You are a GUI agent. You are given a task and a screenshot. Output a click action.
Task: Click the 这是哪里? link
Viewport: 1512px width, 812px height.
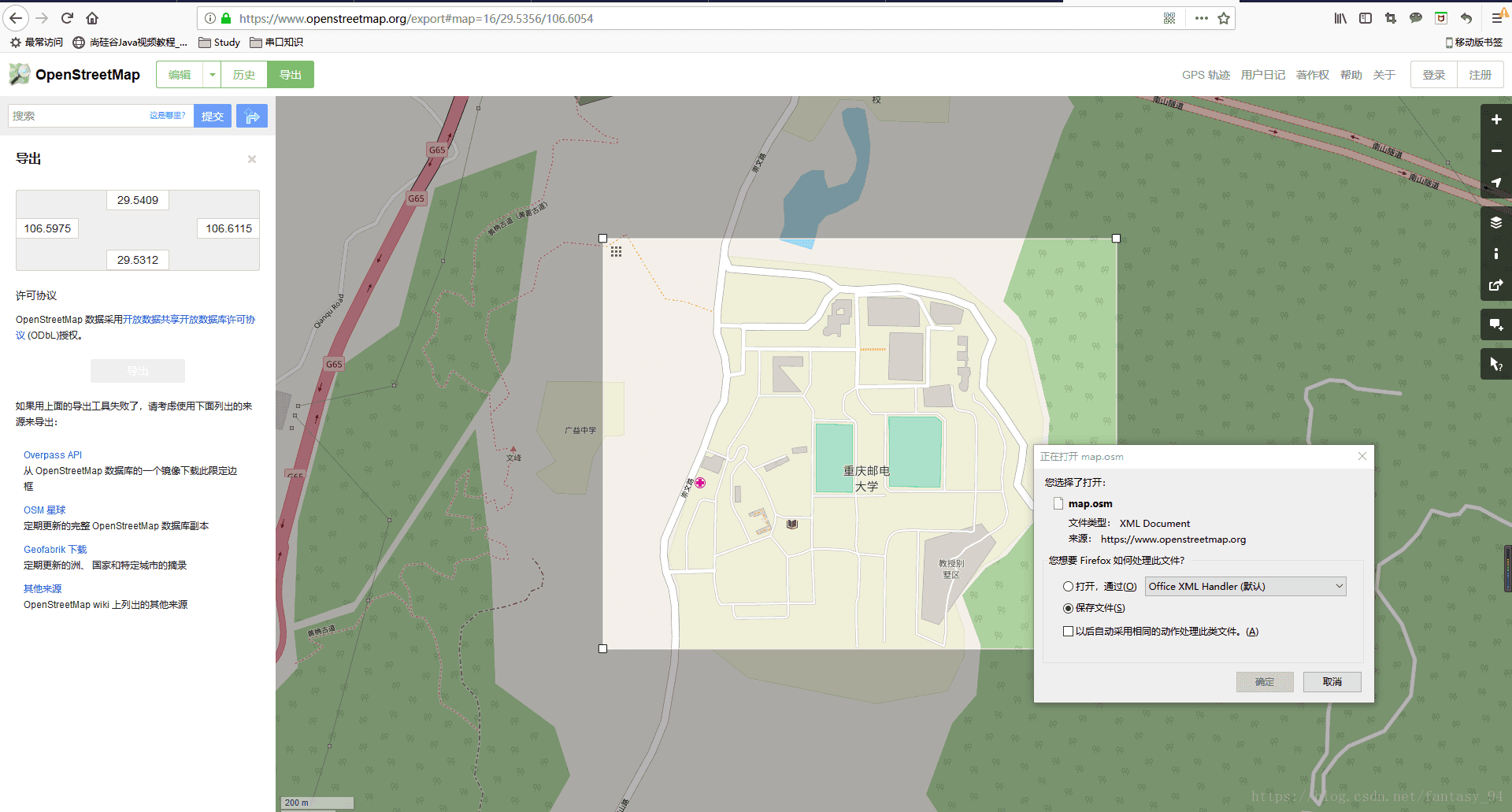pyautogui.click(x=168, y=116)
